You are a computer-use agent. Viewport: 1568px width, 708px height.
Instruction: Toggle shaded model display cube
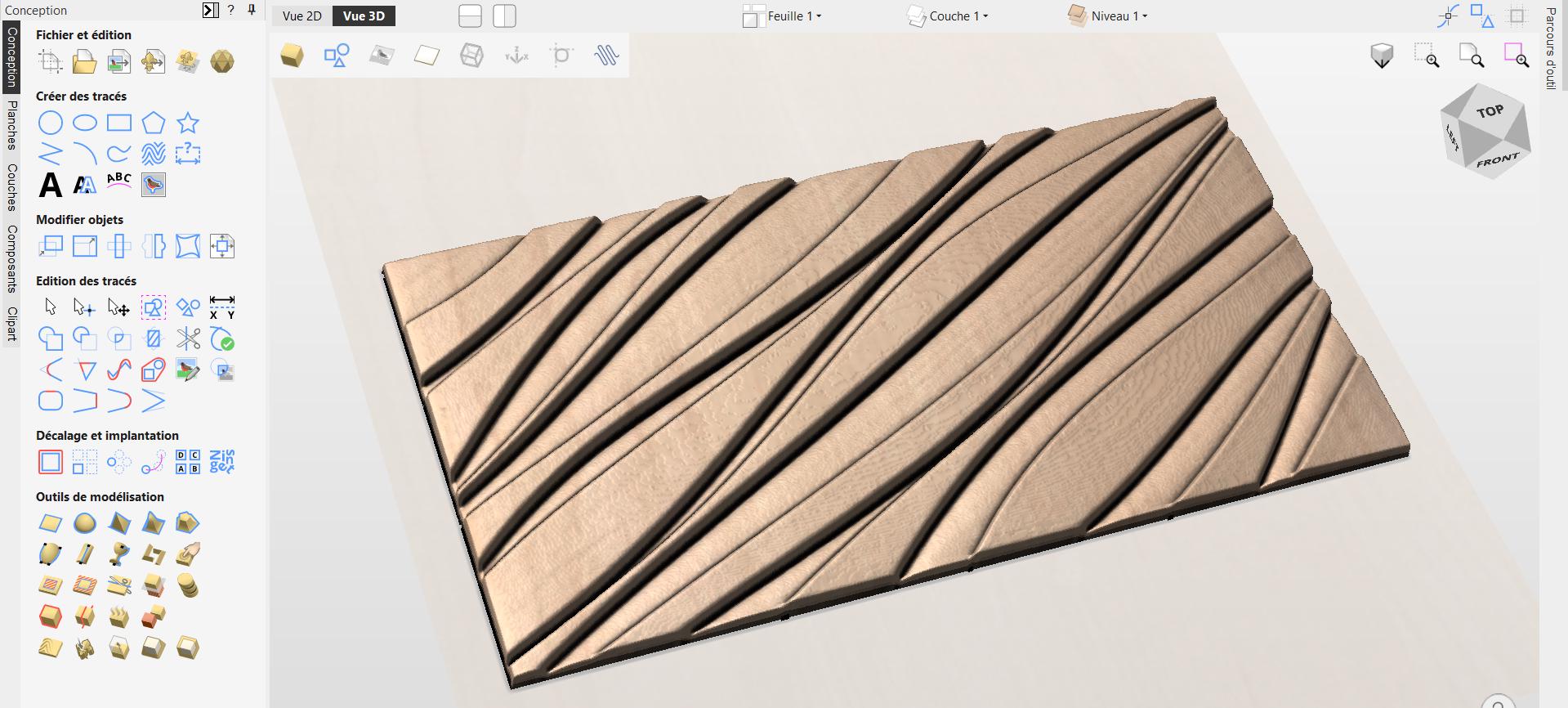[292, 55]
